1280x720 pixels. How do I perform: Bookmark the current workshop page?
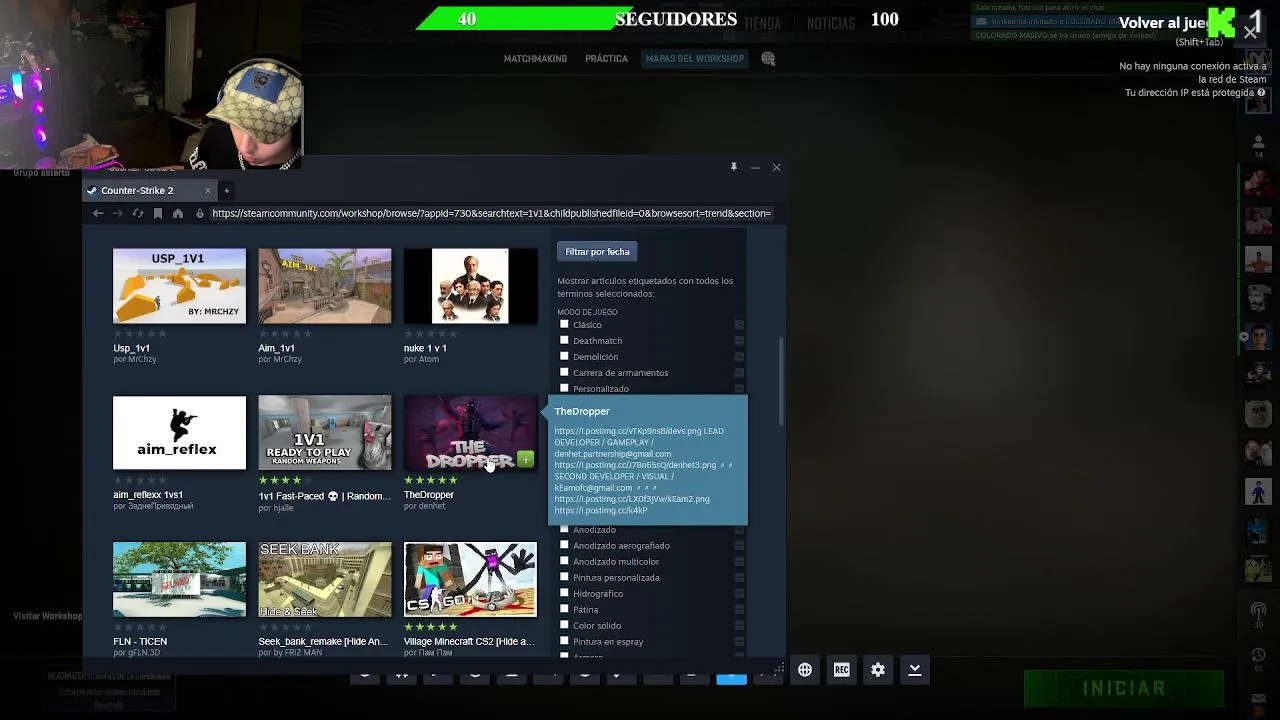point(158,213)
